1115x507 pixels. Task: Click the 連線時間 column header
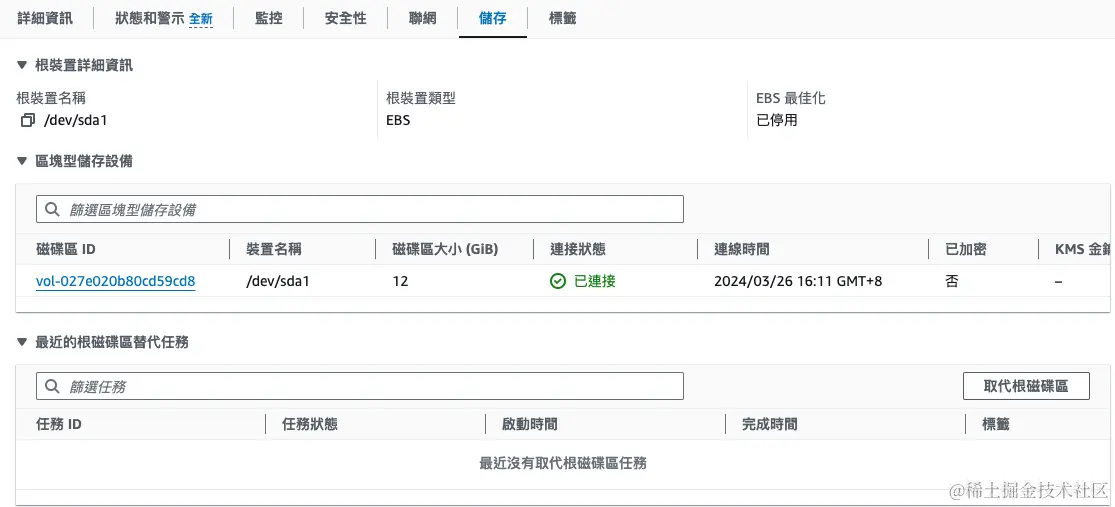(742, 250)
